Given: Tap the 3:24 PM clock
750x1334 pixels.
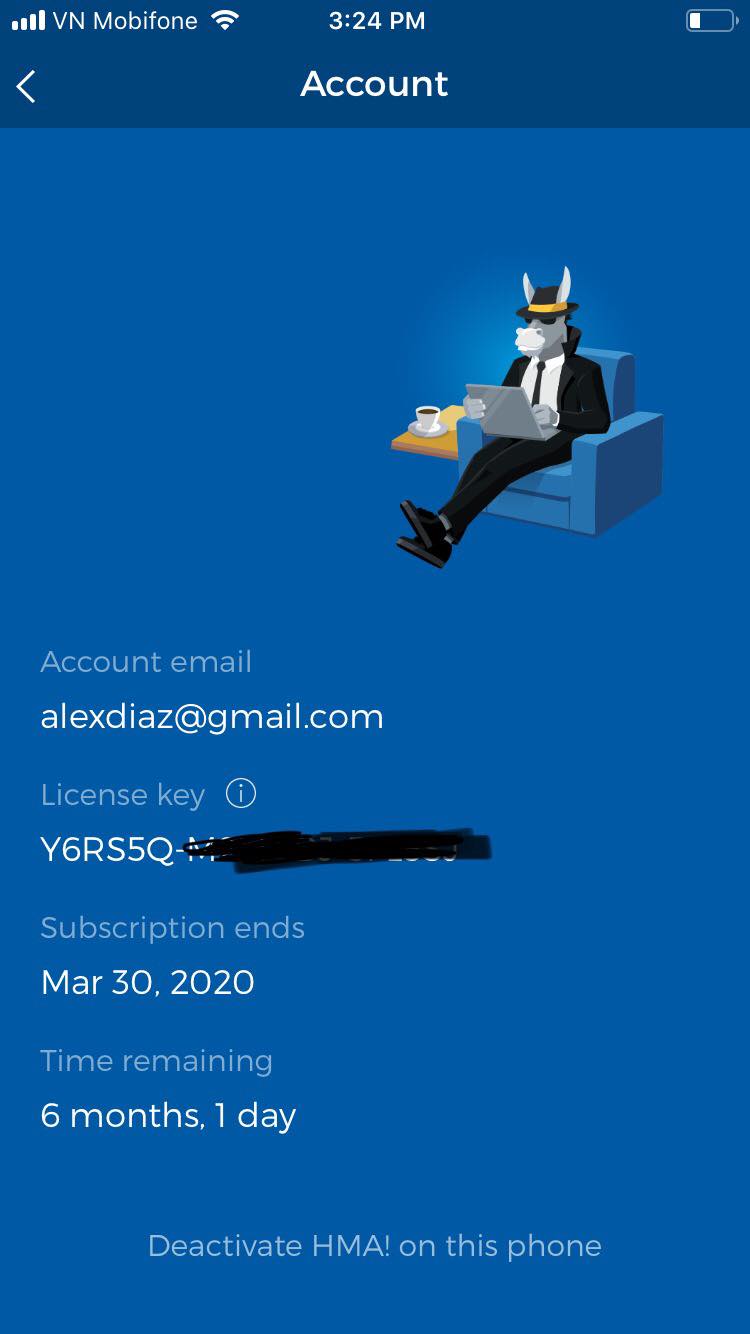Looking at the screenshot, I should coord(377,21).
